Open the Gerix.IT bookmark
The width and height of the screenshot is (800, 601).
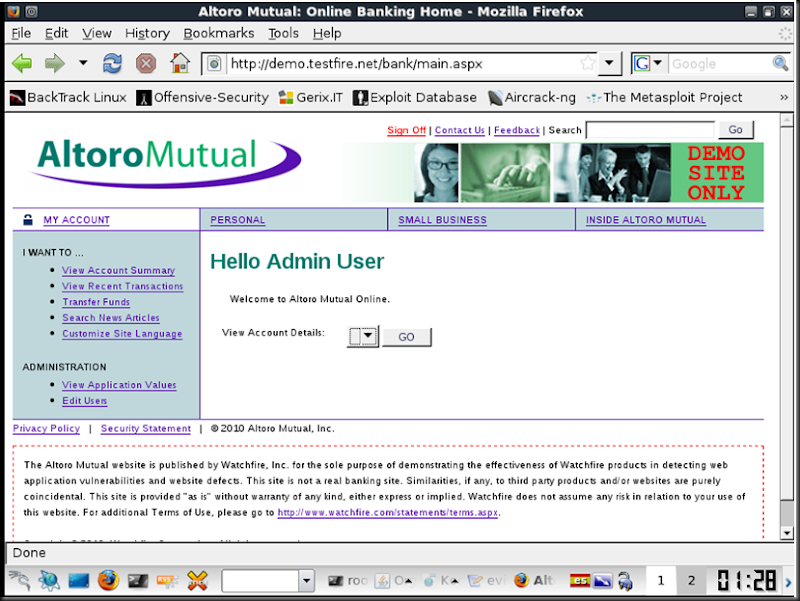(311, 97)
